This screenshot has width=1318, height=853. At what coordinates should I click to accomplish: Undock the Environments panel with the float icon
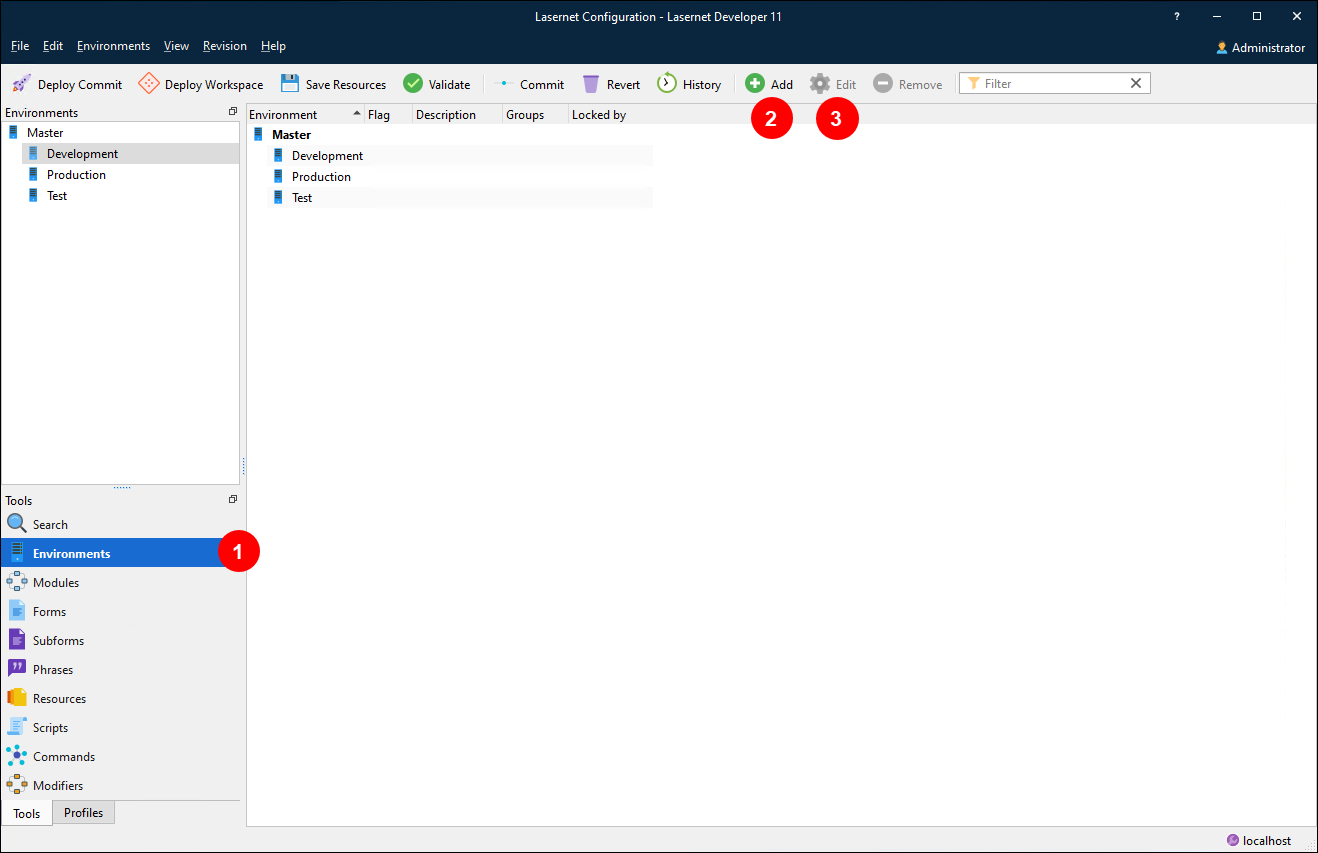point(232,112)
